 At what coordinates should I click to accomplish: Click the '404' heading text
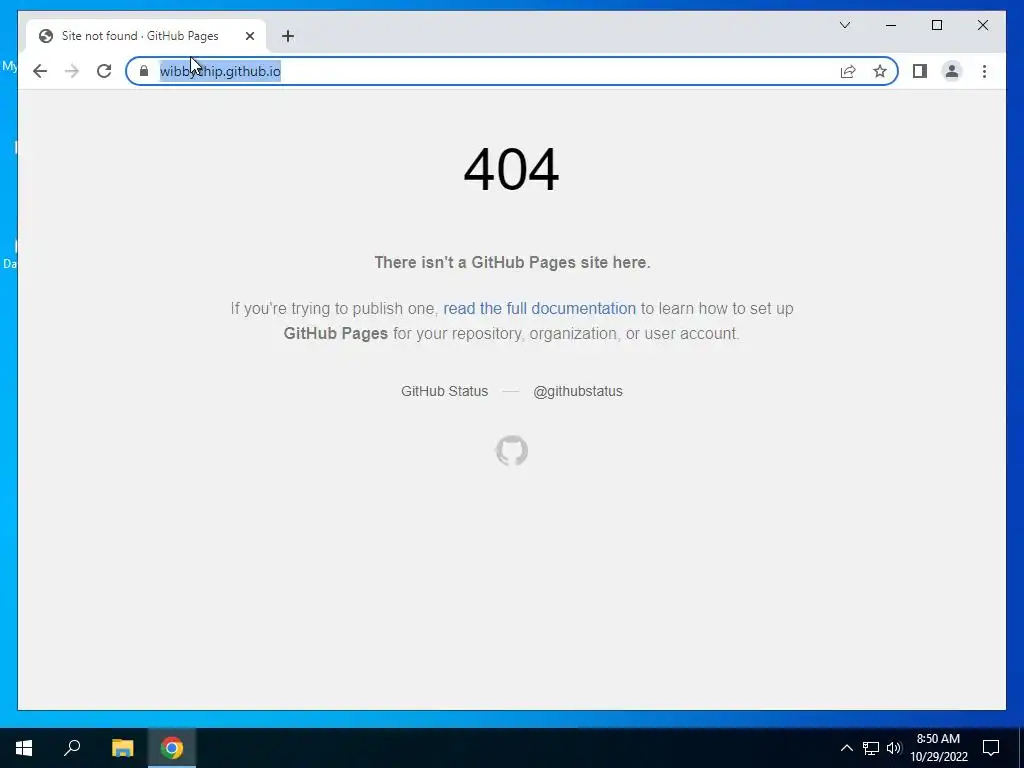pos(511,170)
